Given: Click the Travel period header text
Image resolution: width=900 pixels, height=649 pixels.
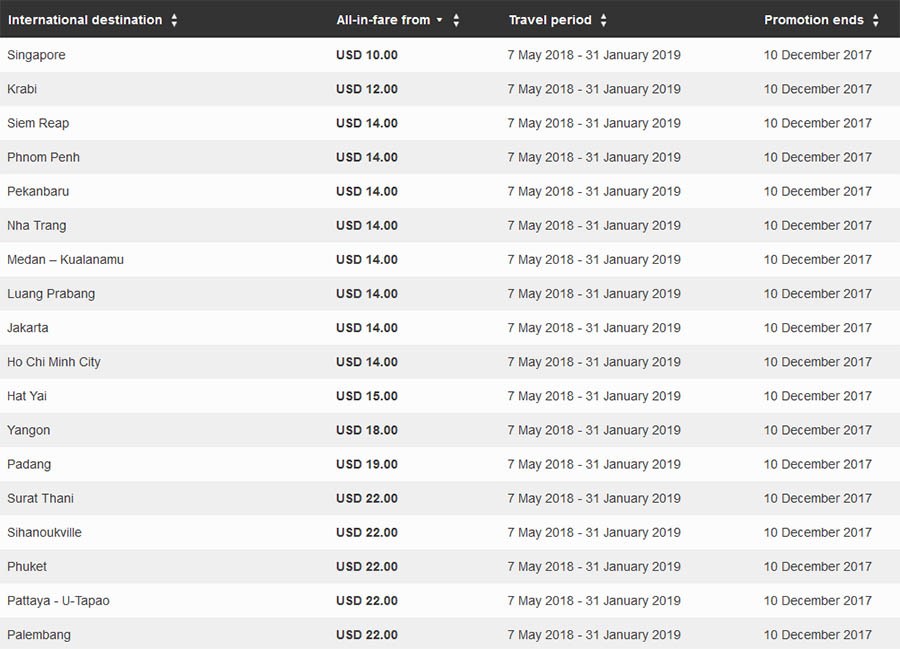Looking at the screenshot, I should [550, 20].
